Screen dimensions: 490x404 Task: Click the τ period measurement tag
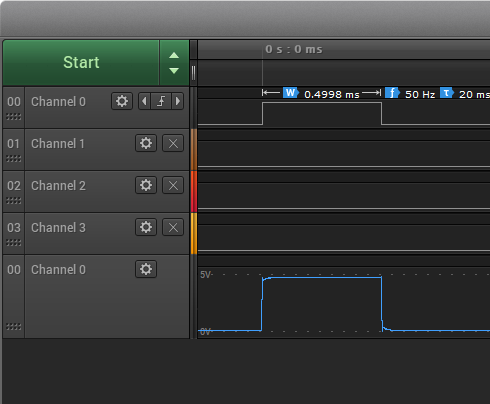(447, 93)
